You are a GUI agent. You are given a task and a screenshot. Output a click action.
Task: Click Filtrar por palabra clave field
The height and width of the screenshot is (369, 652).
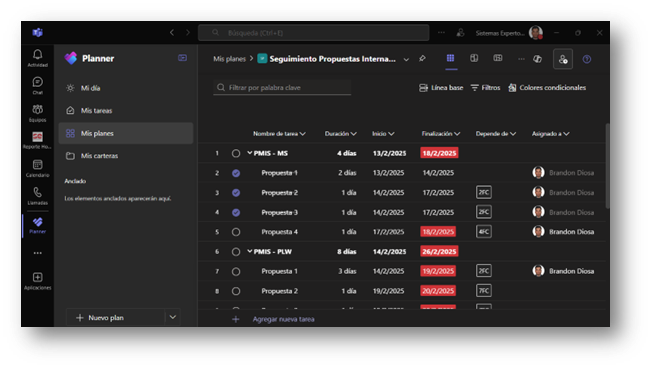pos(282,88)
